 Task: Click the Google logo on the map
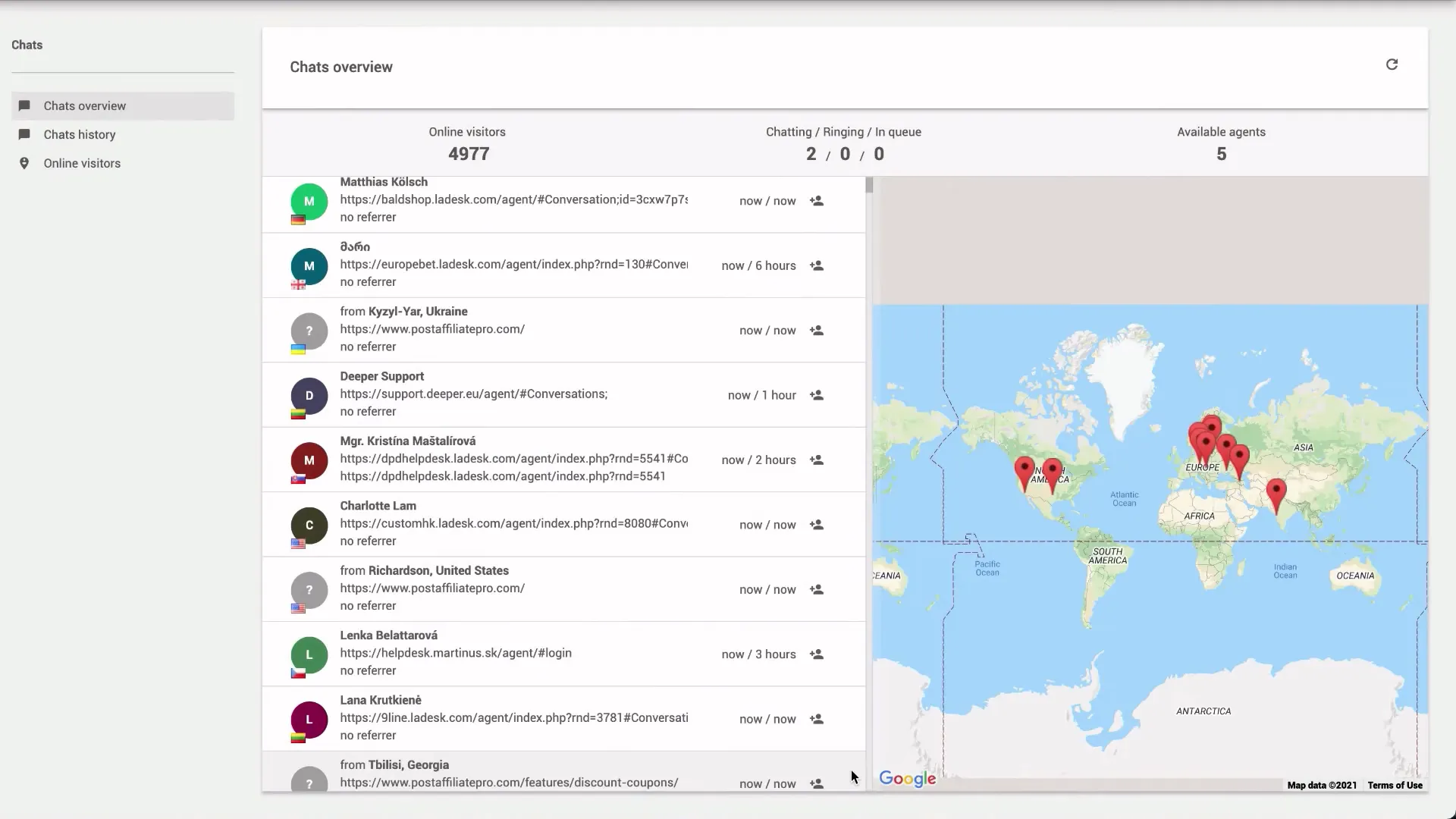908,779
